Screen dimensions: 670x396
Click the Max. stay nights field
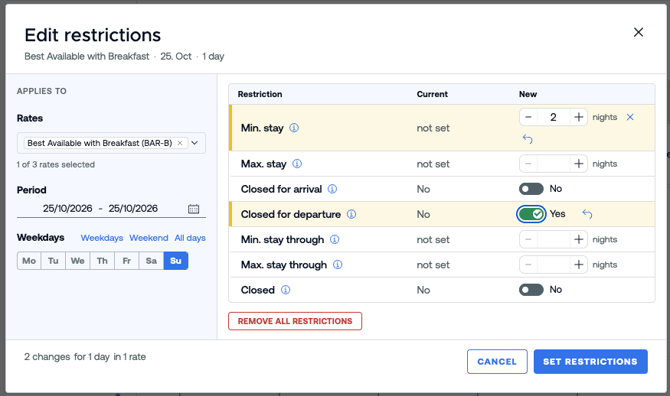tap(553, 164)
